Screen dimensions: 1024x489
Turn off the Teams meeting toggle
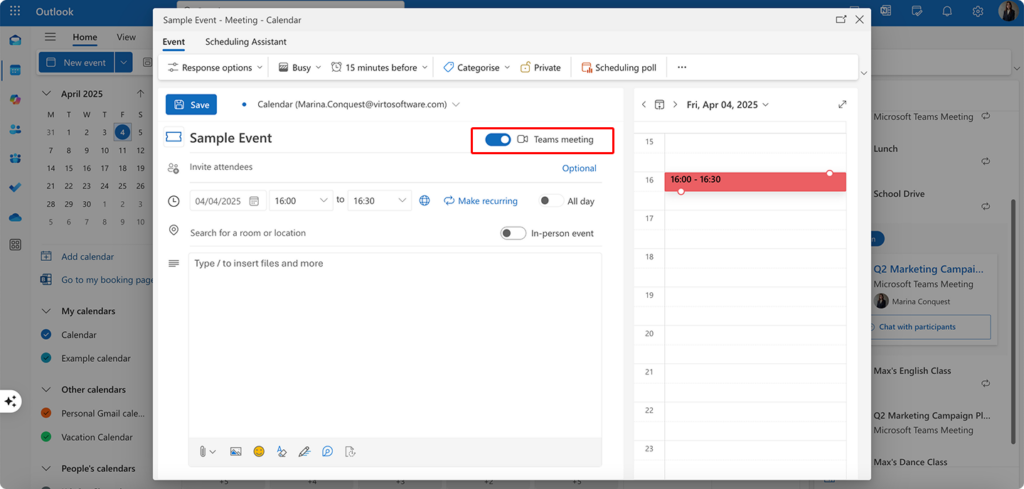498,139
